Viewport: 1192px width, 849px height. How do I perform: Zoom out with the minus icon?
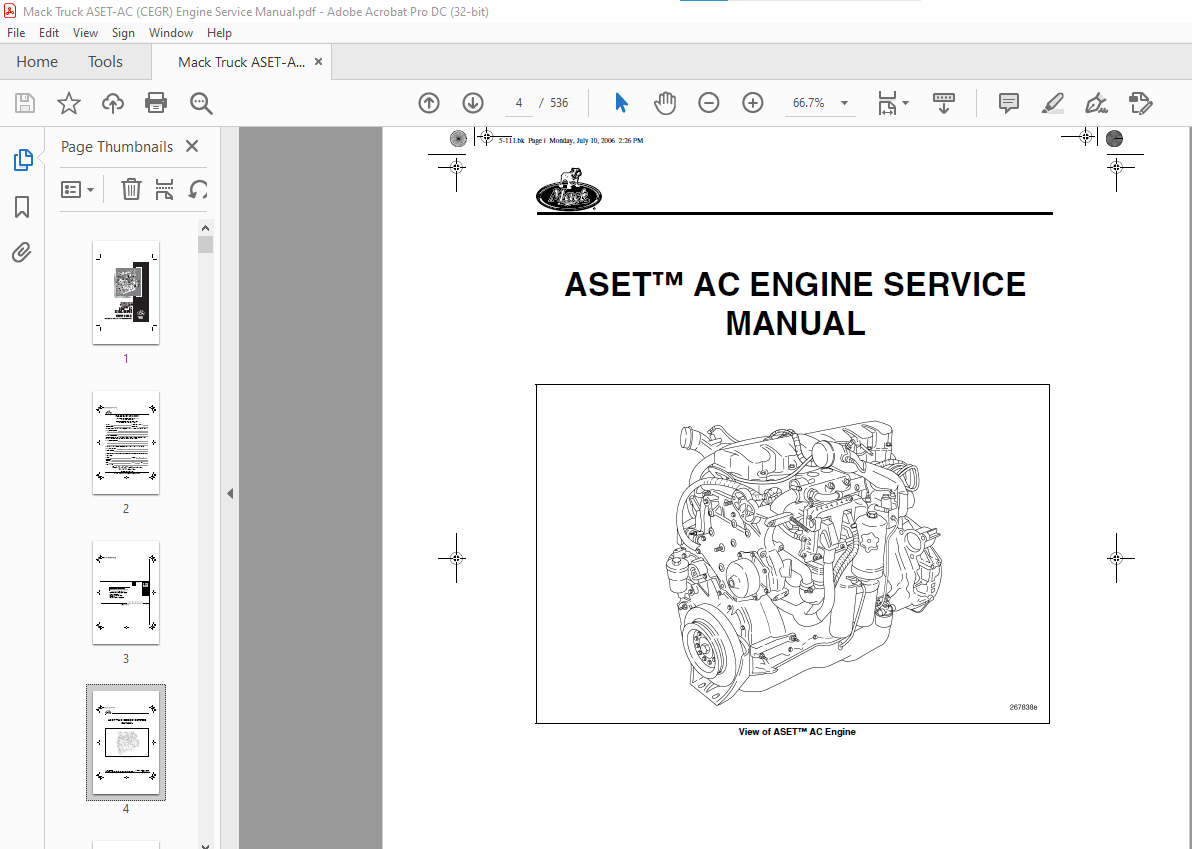(709, 103)
